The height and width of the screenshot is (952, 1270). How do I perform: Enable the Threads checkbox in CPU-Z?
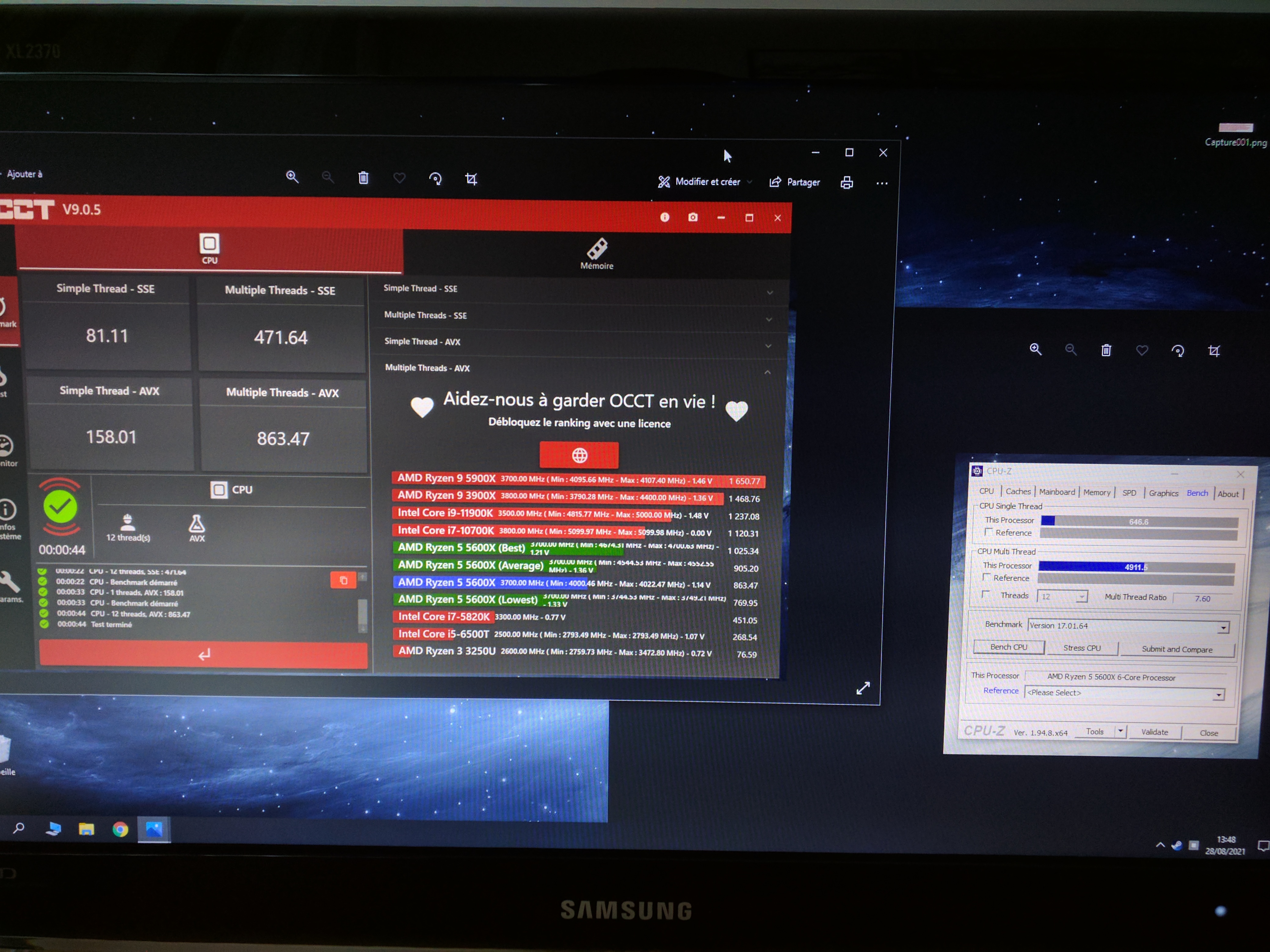tap(986, 594)
